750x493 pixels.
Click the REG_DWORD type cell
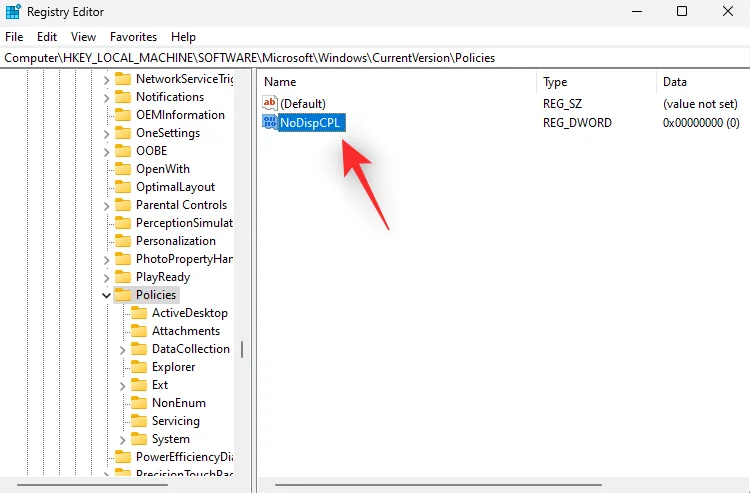(x=577, y=123)
